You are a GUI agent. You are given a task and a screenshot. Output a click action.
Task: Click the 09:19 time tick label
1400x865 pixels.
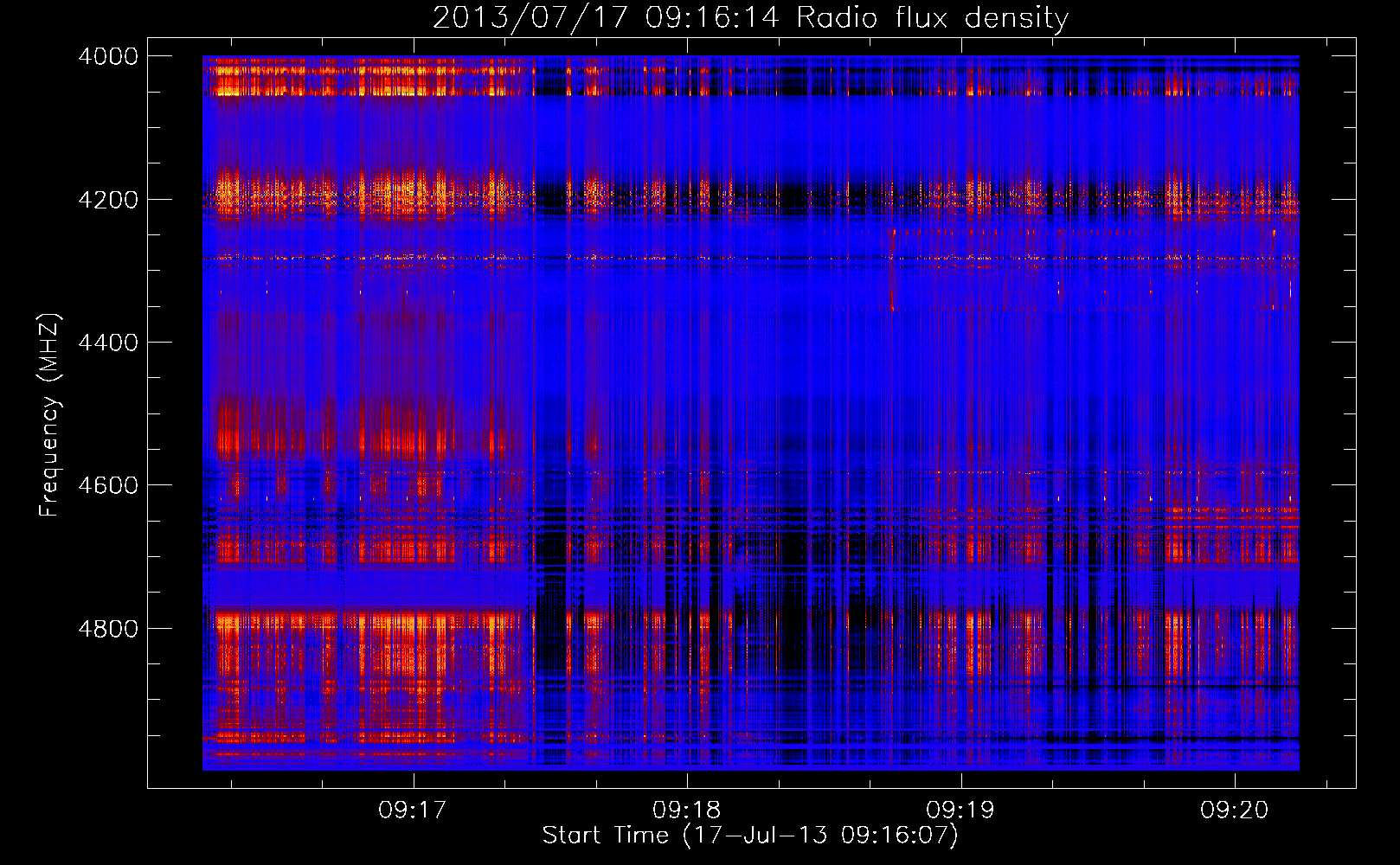(x=960, y=810)
